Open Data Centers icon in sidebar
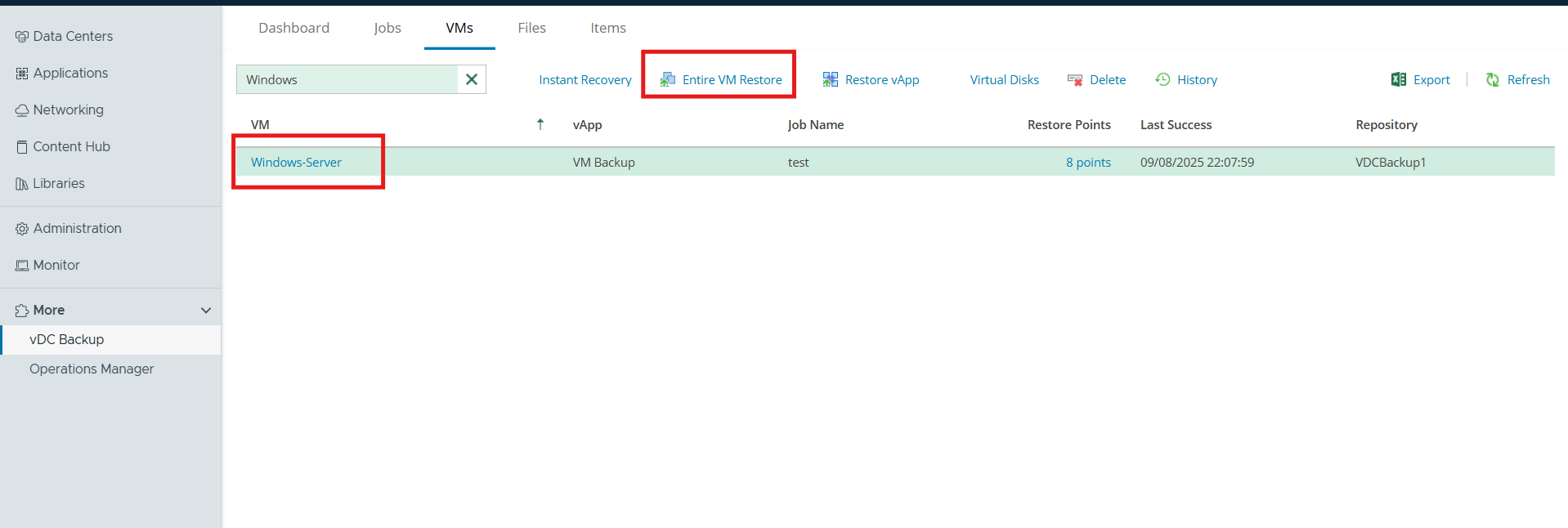The width and height of the screenshot is (1568, 528). point(22,37)
